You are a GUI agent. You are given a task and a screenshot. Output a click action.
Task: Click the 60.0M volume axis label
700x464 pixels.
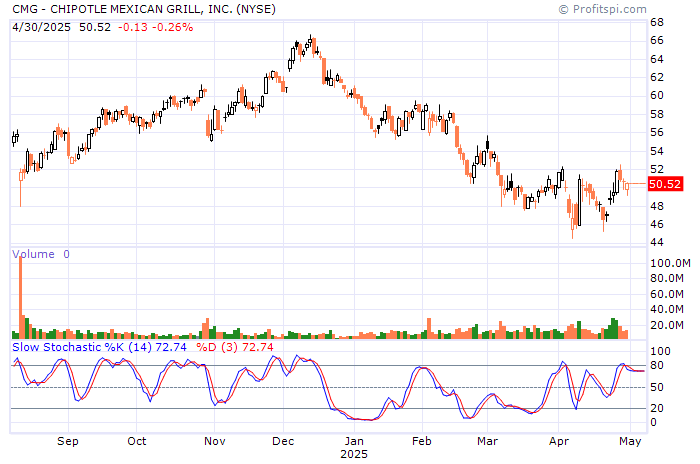(x=667, y=294)
